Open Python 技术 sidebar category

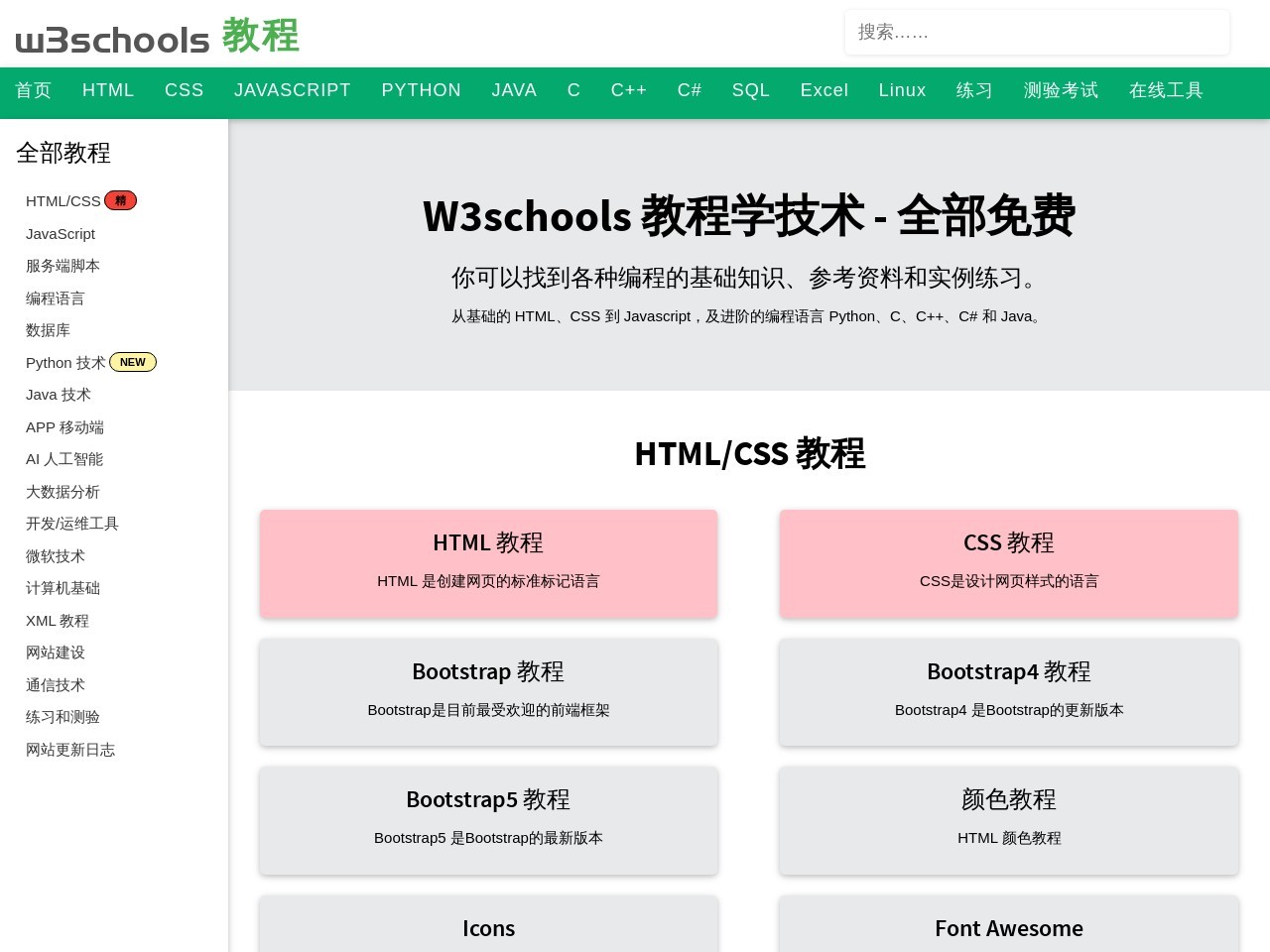(65, 363)
